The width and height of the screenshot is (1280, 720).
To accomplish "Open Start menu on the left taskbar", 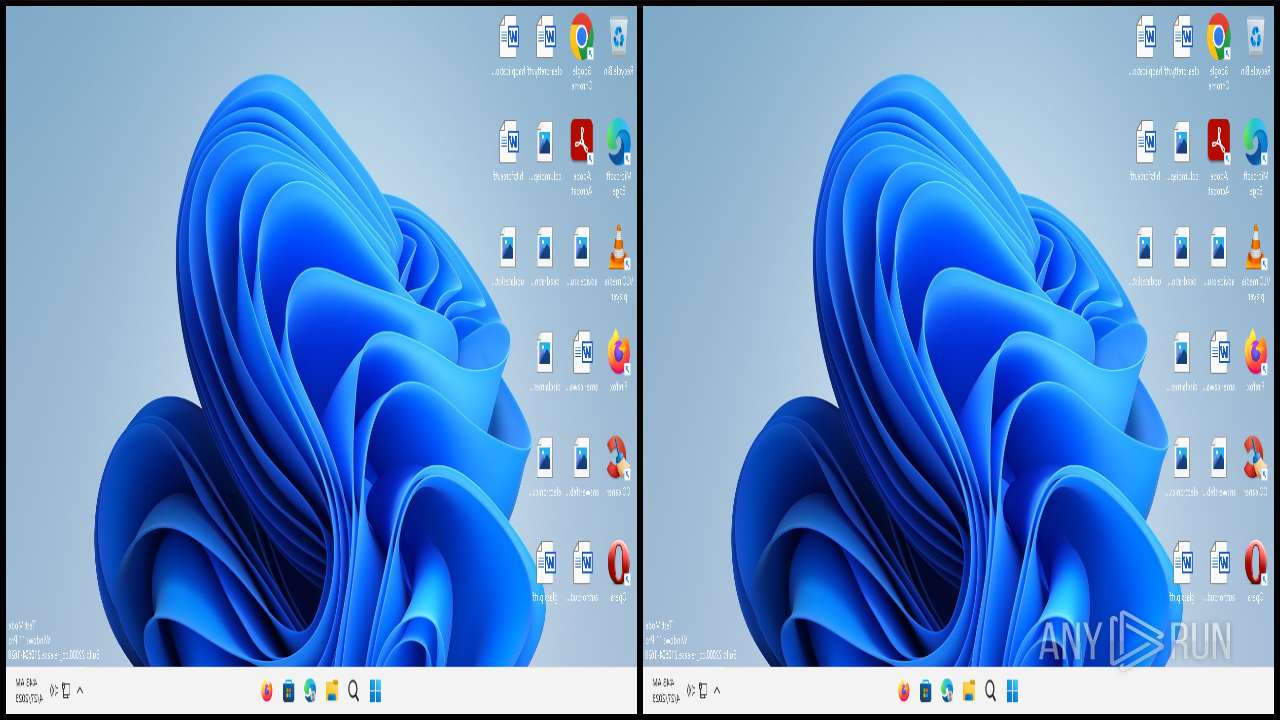I will pos(375,691).
